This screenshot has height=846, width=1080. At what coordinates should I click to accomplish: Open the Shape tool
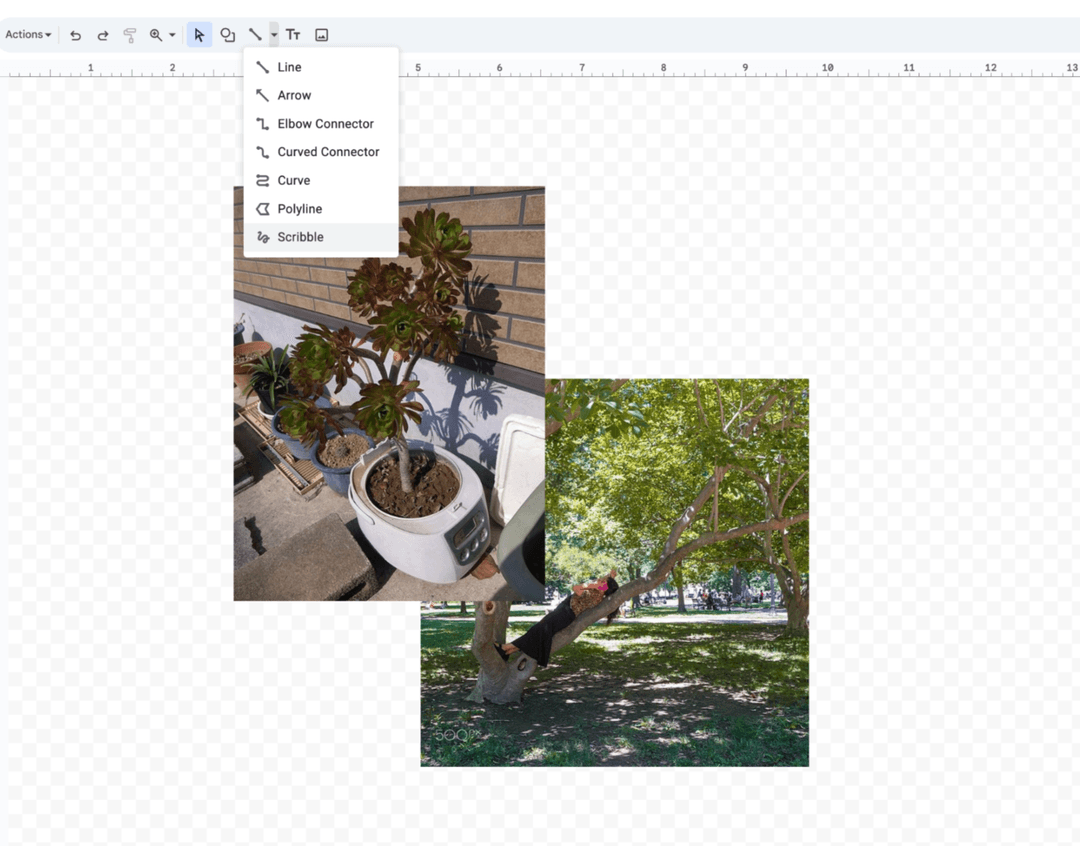[228, 35]
